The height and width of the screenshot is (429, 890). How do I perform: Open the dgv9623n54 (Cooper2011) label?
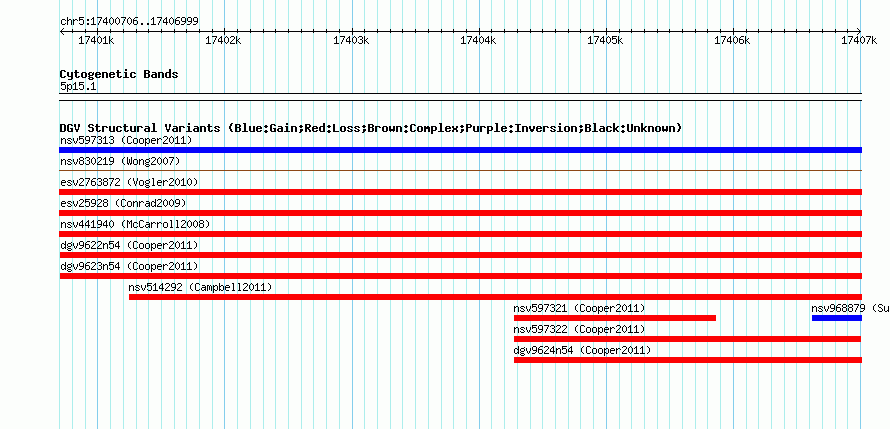(129, 266)
